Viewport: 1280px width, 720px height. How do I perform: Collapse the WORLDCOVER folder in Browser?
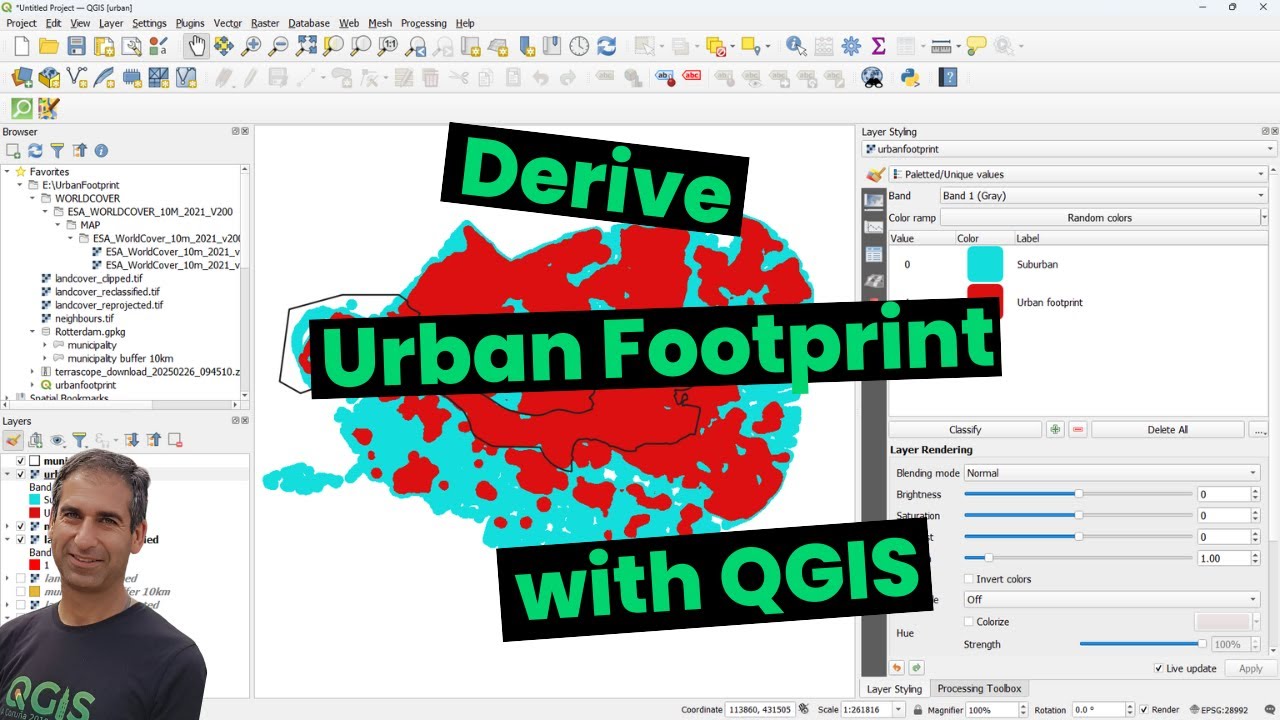[33, 198]
